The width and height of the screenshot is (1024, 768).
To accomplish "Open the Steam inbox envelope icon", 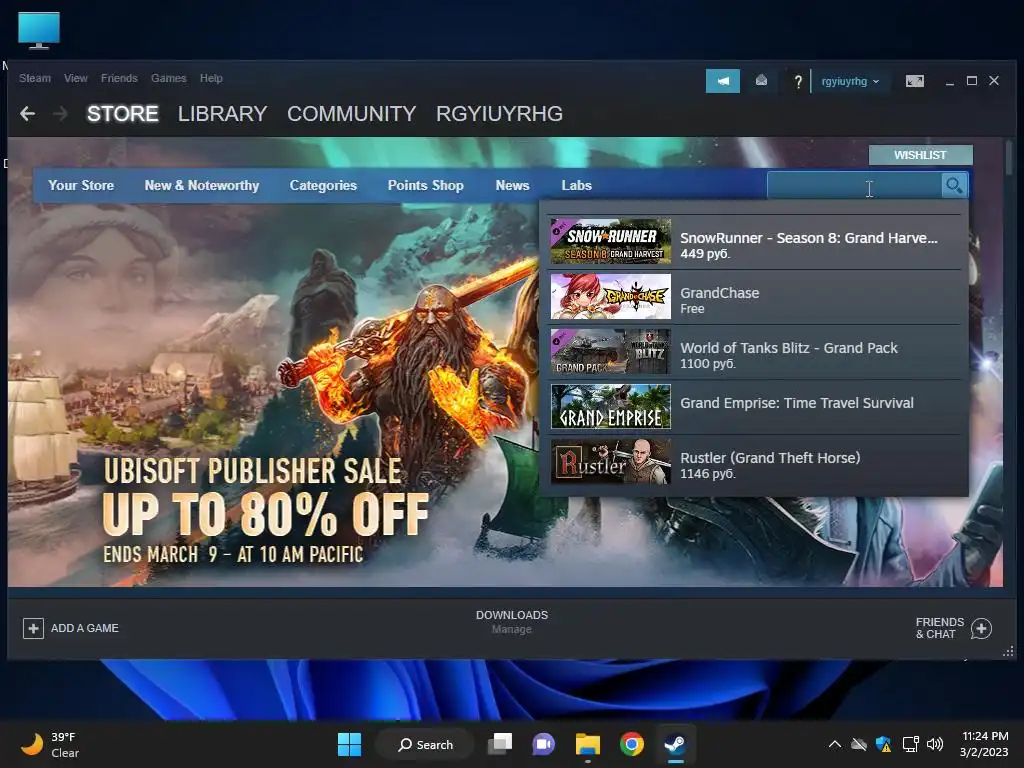I will click(x=761, y=80).
